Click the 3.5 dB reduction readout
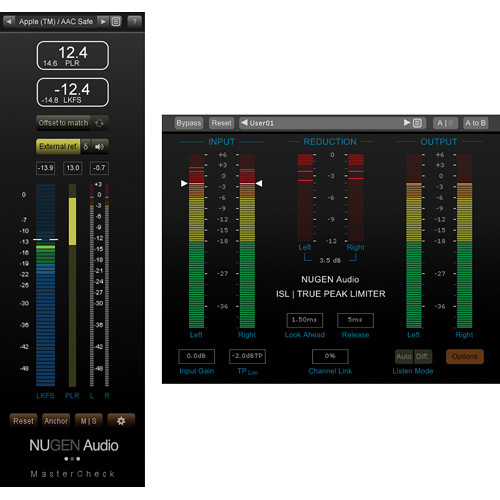Screen dimensions: 500x500 (330, 260)
